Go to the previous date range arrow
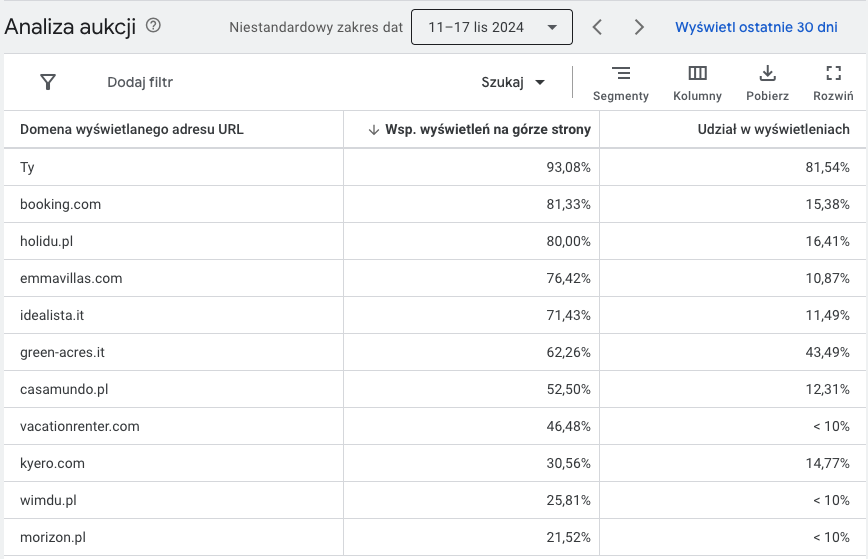The image size is (868, 559). tap(597, 27)
